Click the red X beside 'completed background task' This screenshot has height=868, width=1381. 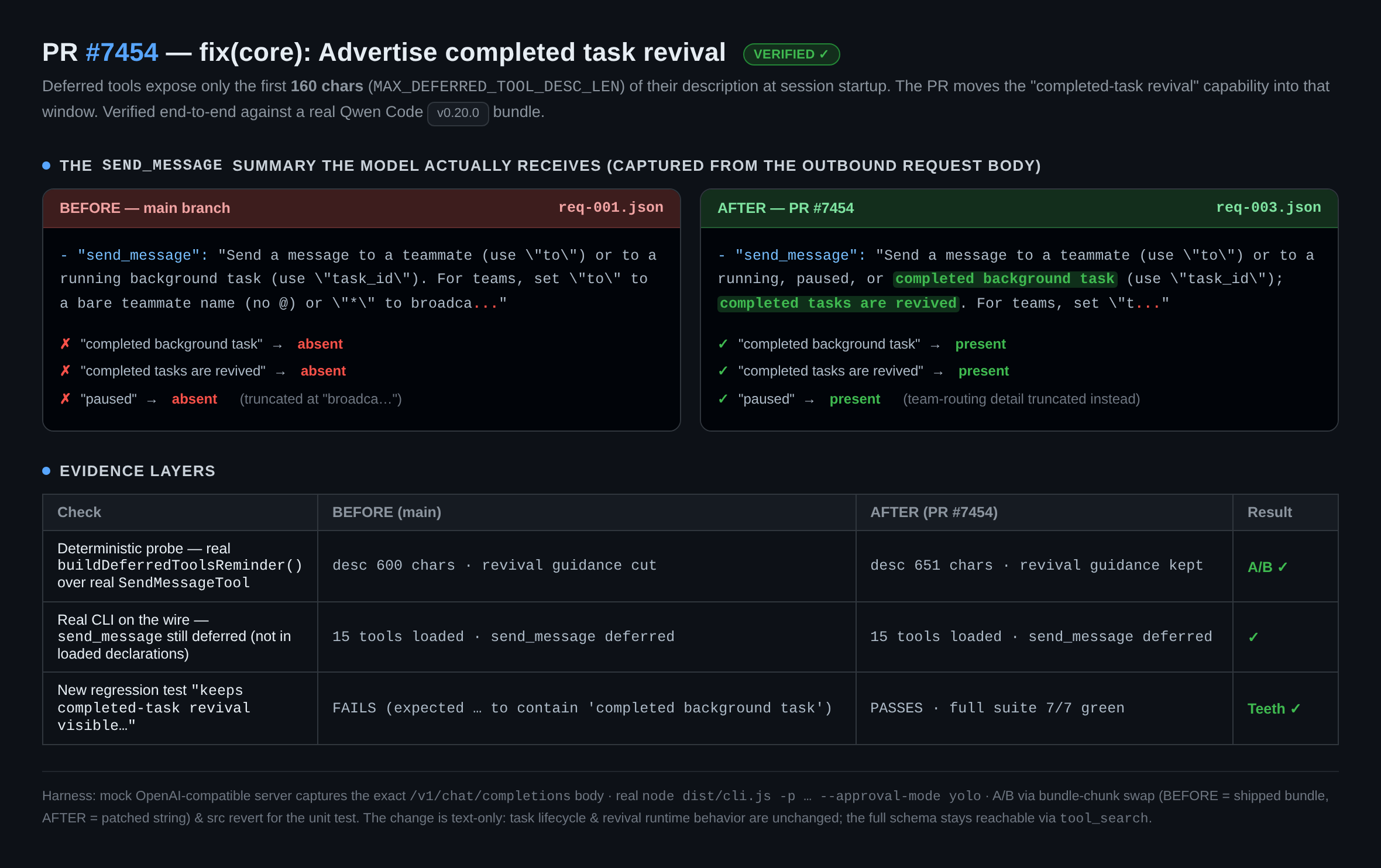point(66,344)
